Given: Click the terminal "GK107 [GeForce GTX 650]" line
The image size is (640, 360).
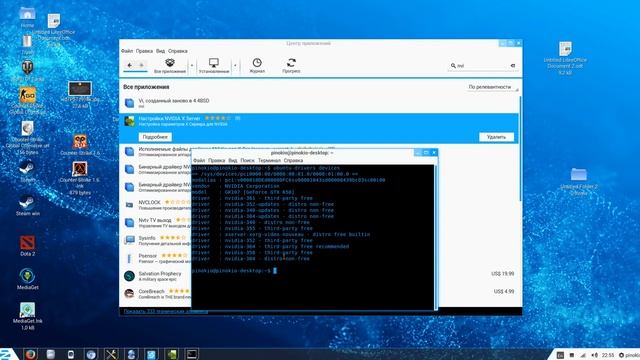Looking at the screenshot, I should [243, 192].
